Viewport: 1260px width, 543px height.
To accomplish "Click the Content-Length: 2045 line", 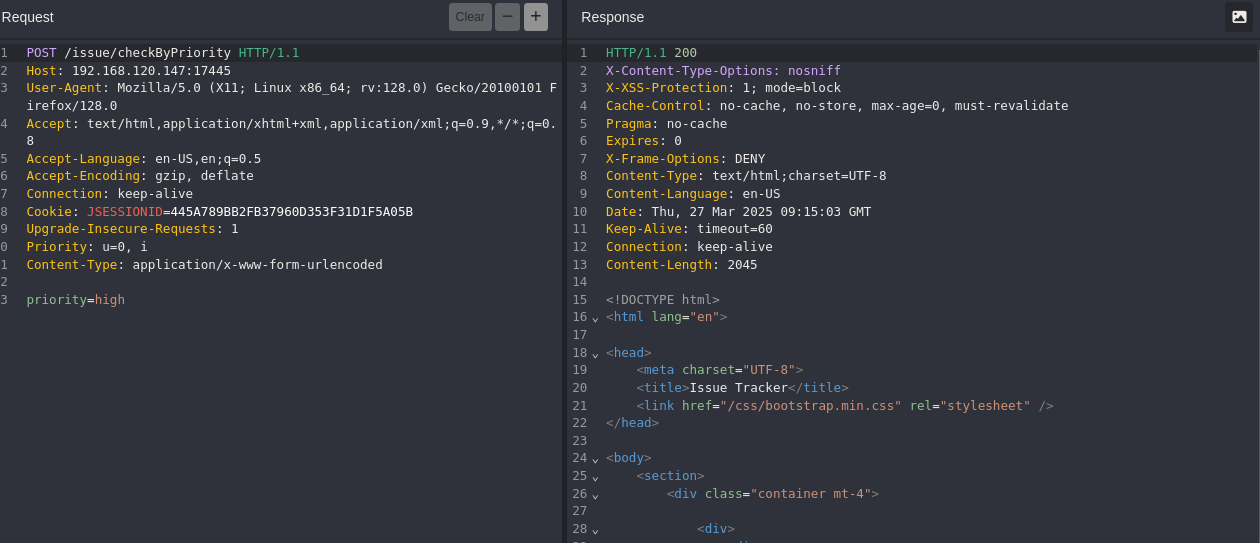I will (682, 265).
